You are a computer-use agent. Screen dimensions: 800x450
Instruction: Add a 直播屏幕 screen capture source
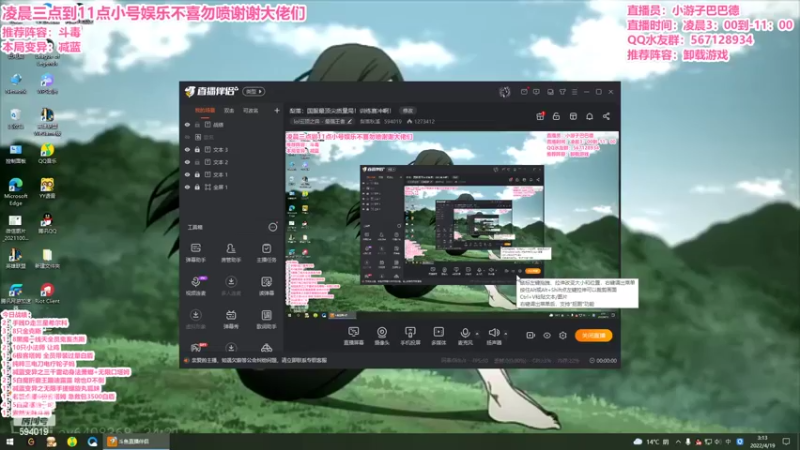(x=354, y=336)
